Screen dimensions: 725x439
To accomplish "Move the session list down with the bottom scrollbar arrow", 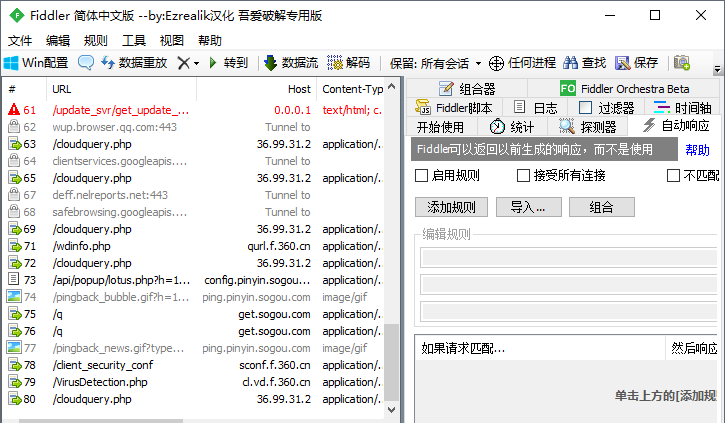I will pos(392,409).
